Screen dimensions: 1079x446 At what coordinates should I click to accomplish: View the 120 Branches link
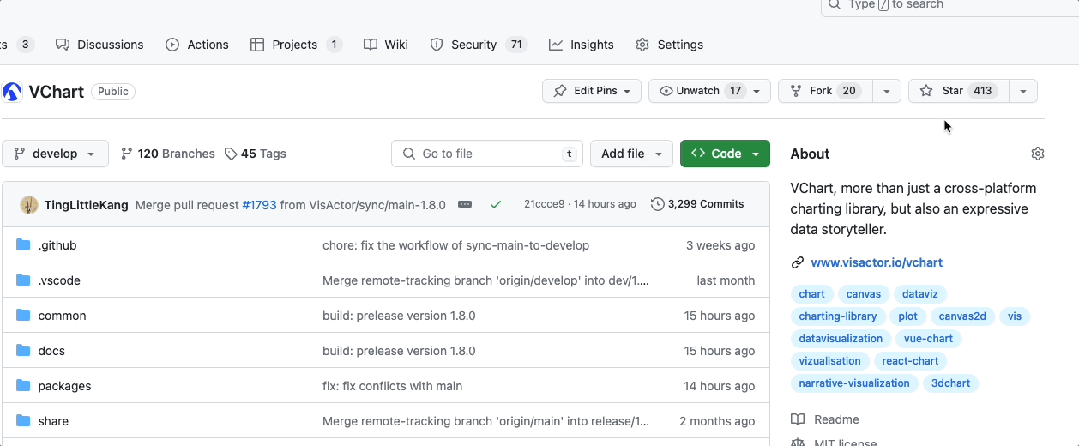(168, 153)
